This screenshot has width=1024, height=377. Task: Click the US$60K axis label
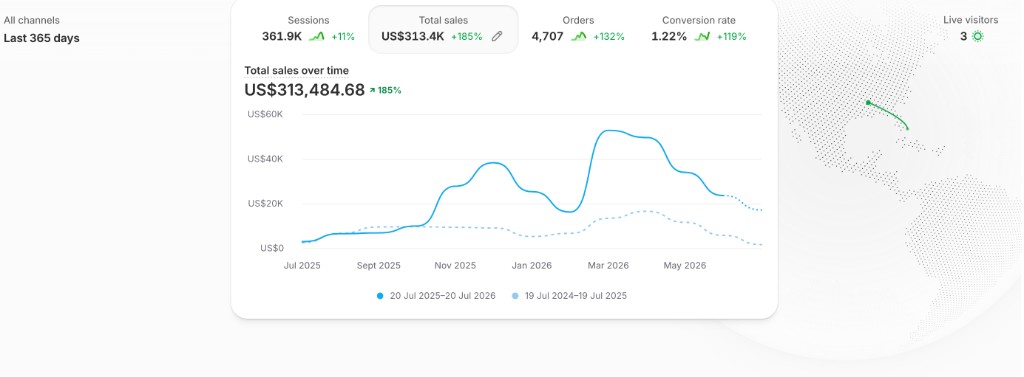tap(265, 114)
